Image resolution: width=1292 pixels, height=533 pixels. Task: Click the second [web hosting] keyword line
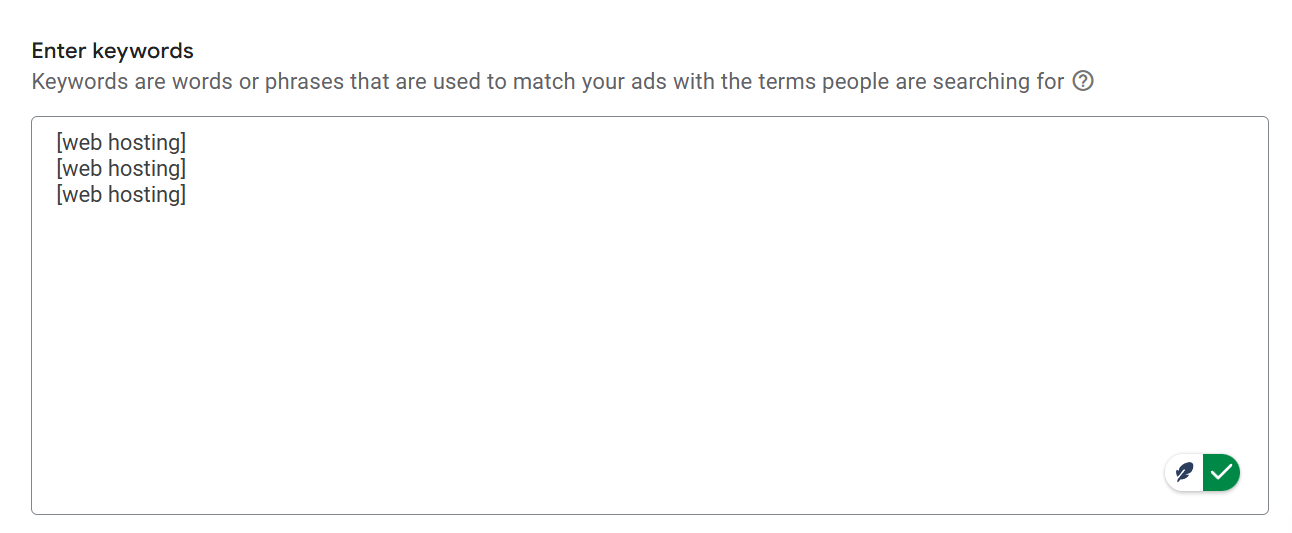point(121,168)
